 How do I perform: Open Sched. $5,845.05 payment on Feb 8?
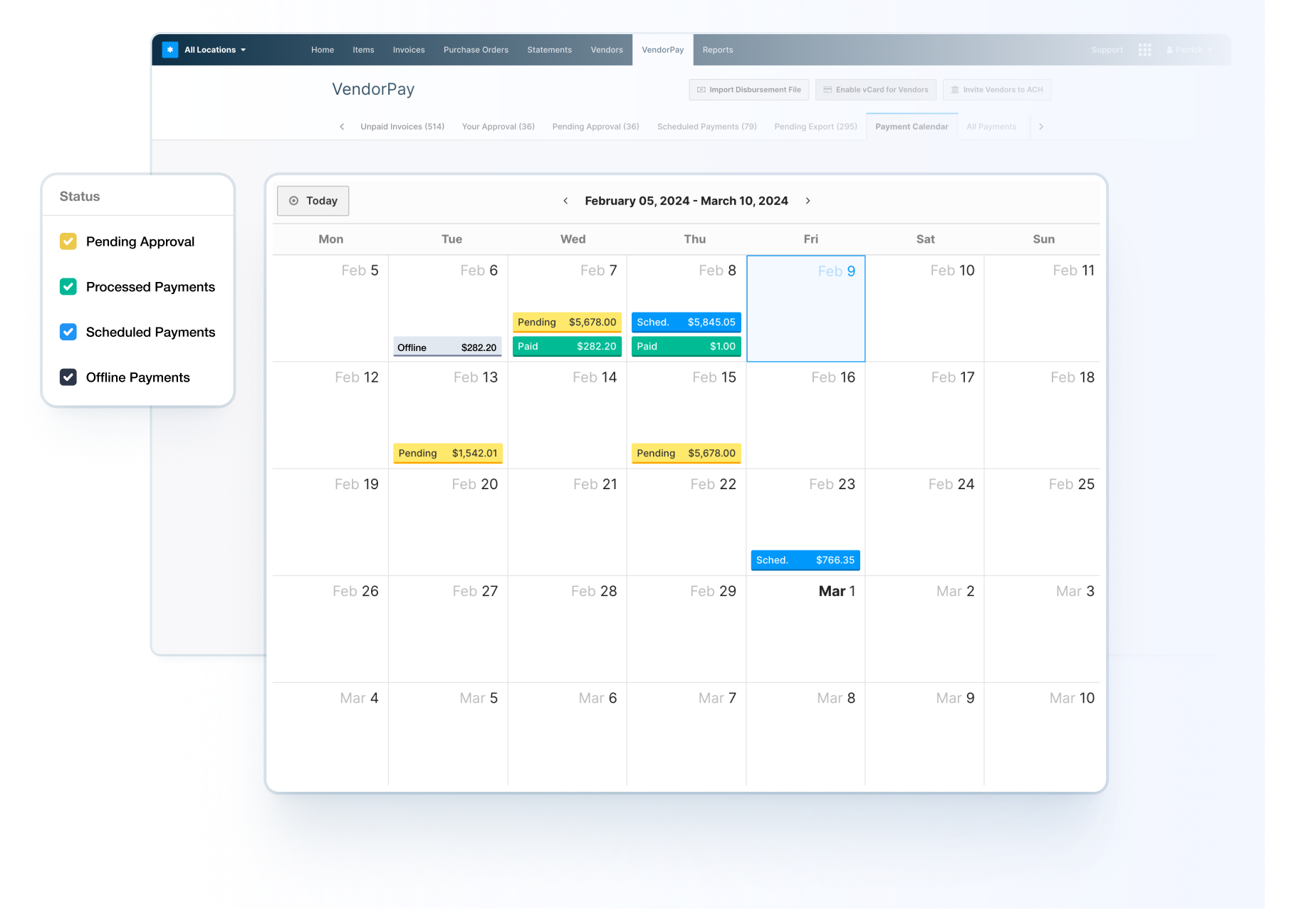point(686,323)
